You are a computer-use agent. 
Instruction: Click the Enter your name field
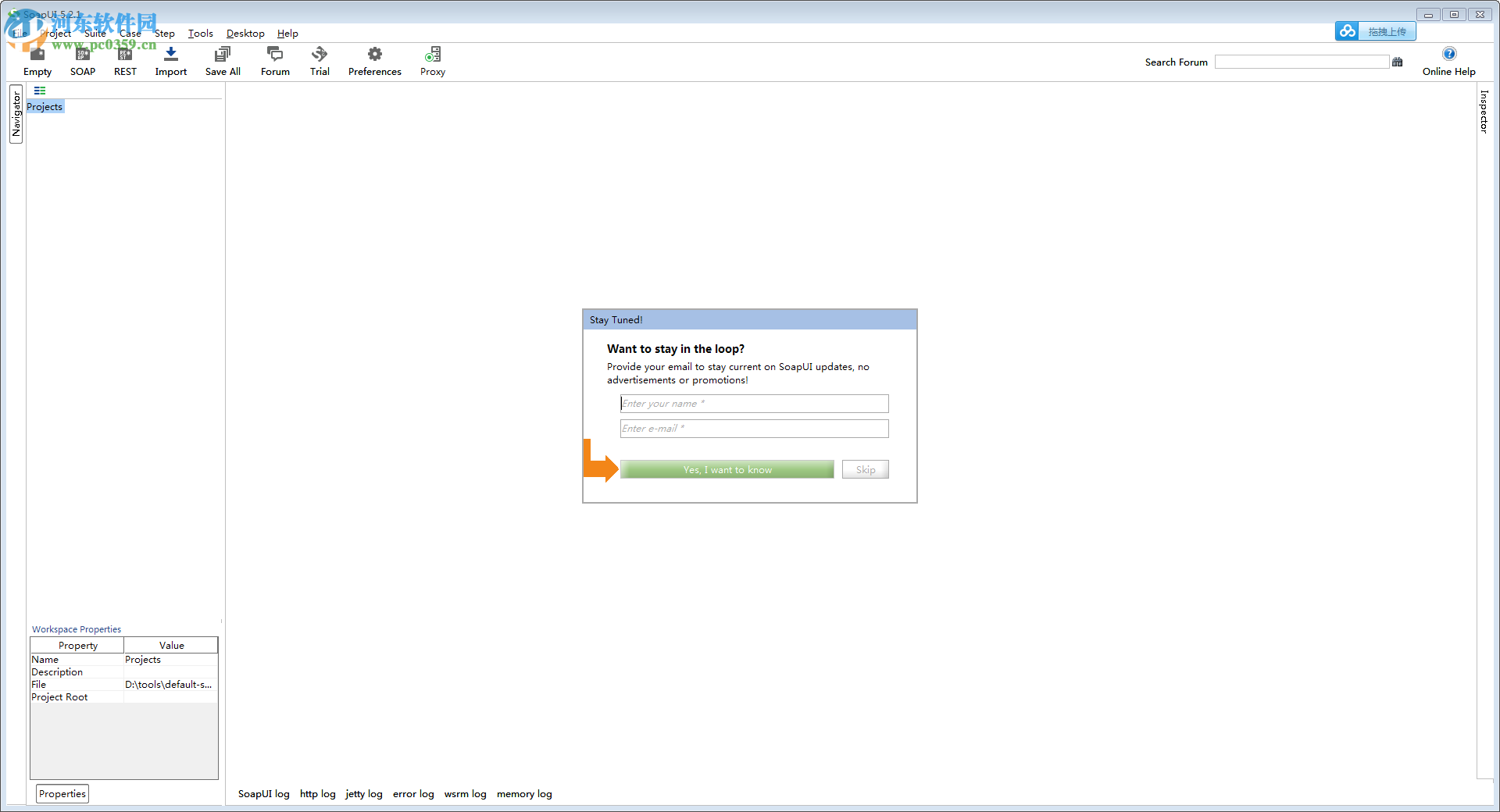coord(752,404)
